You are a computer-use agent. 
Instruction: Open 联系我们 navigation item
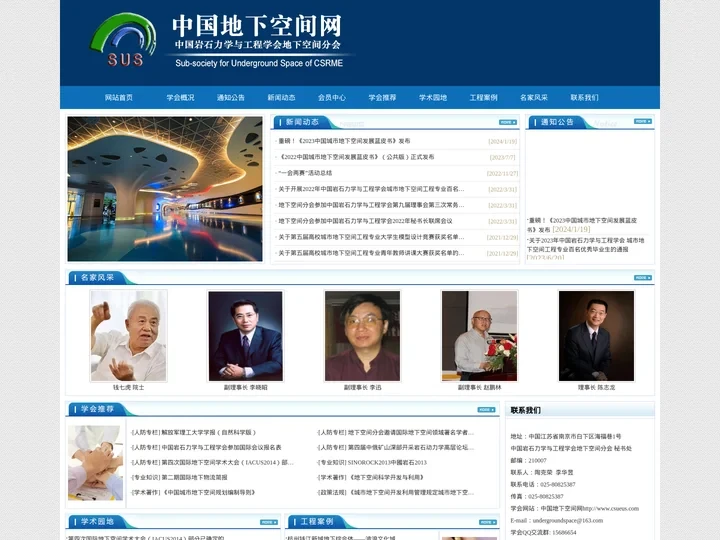[585, 98]
